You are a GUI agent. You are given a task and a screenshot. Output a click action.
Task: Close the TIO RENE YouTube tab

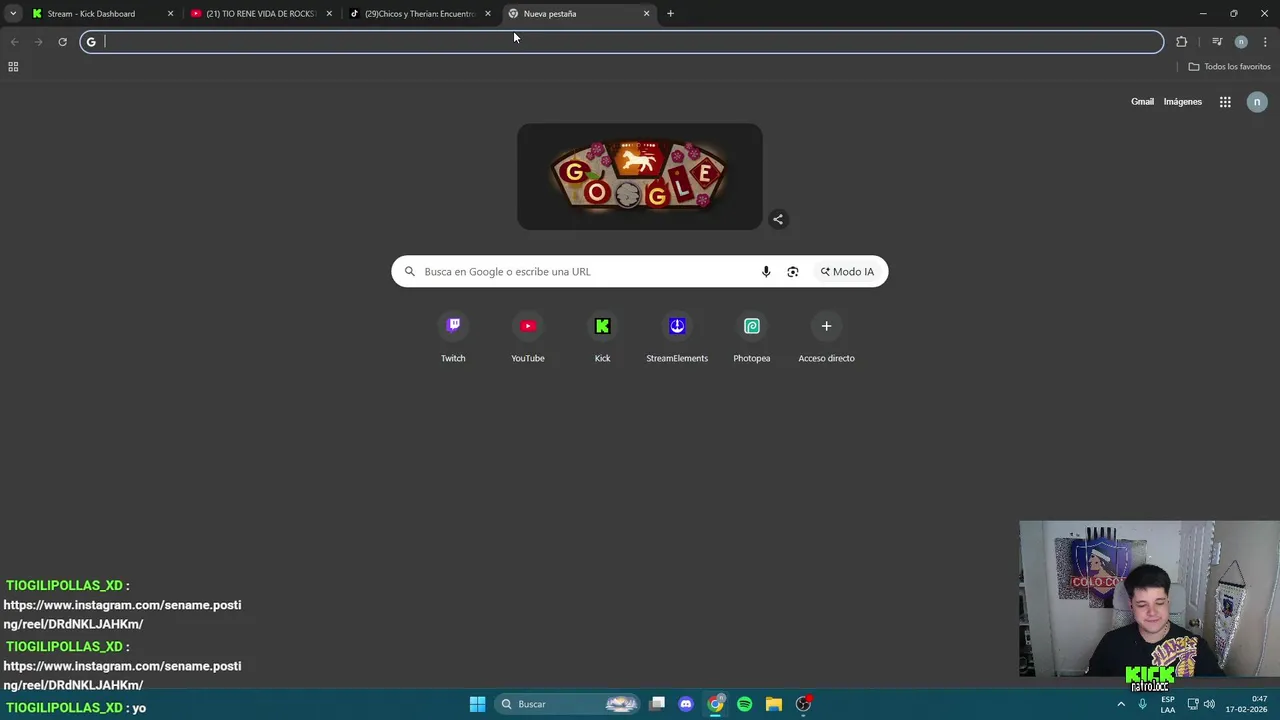(329, 14)
